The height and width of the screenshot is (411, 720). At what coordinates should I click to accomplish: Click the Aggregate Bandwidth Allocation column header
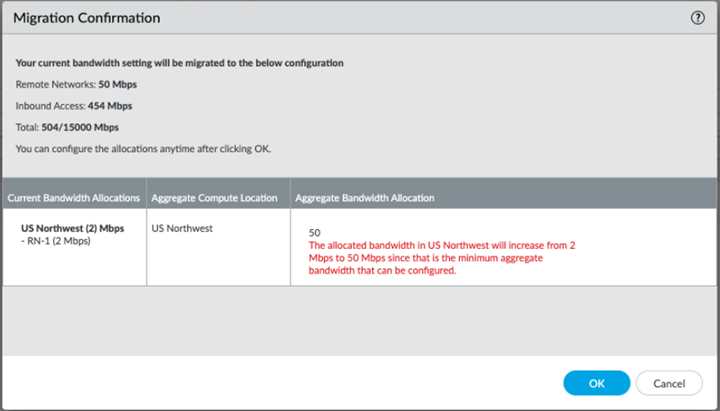(x=367, y=198)
